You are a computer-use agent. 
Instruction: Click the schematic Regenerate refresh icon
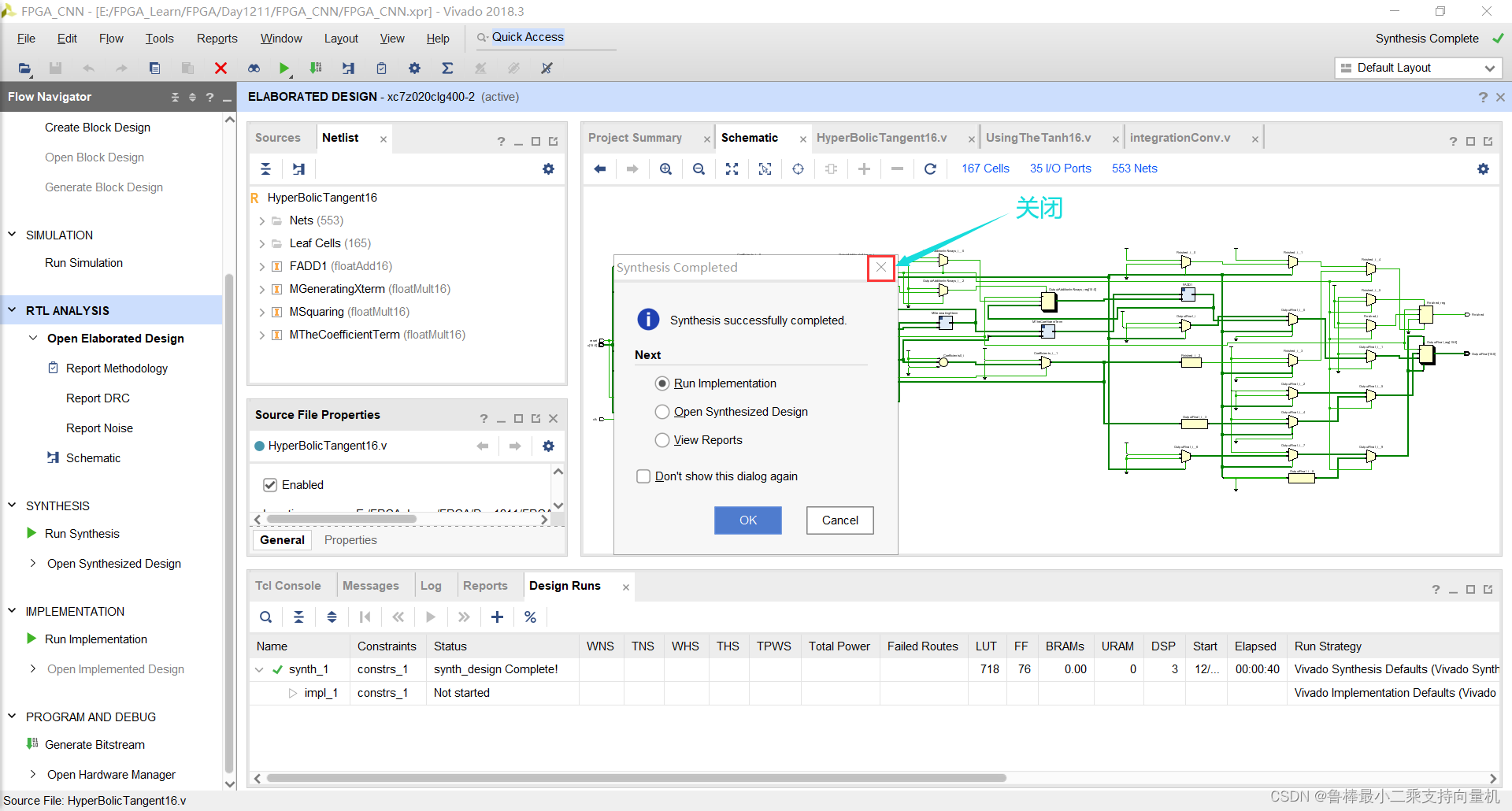coord(930,168)
